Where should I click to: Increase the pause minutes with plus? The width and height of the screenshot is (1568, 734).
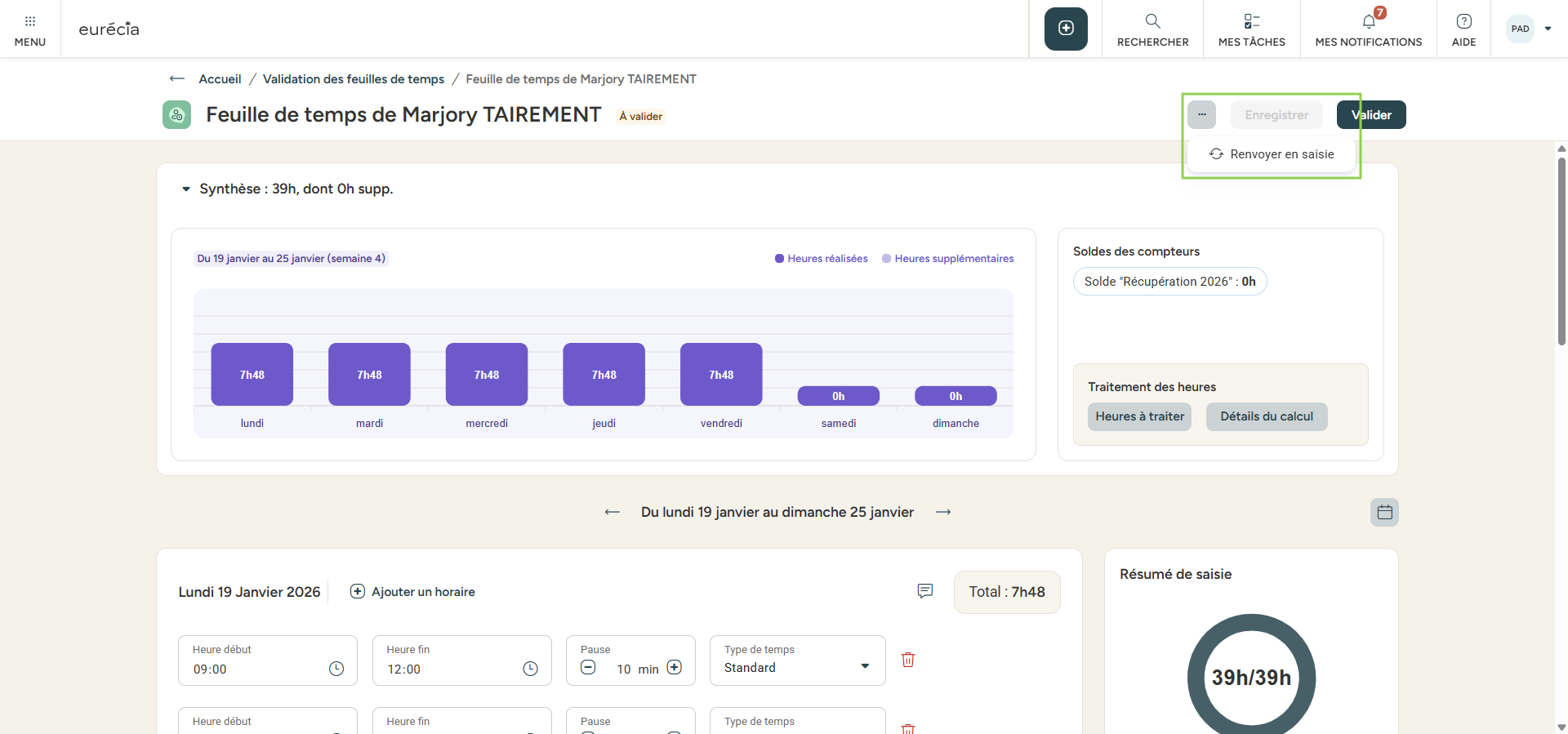(x=674, y=667)
